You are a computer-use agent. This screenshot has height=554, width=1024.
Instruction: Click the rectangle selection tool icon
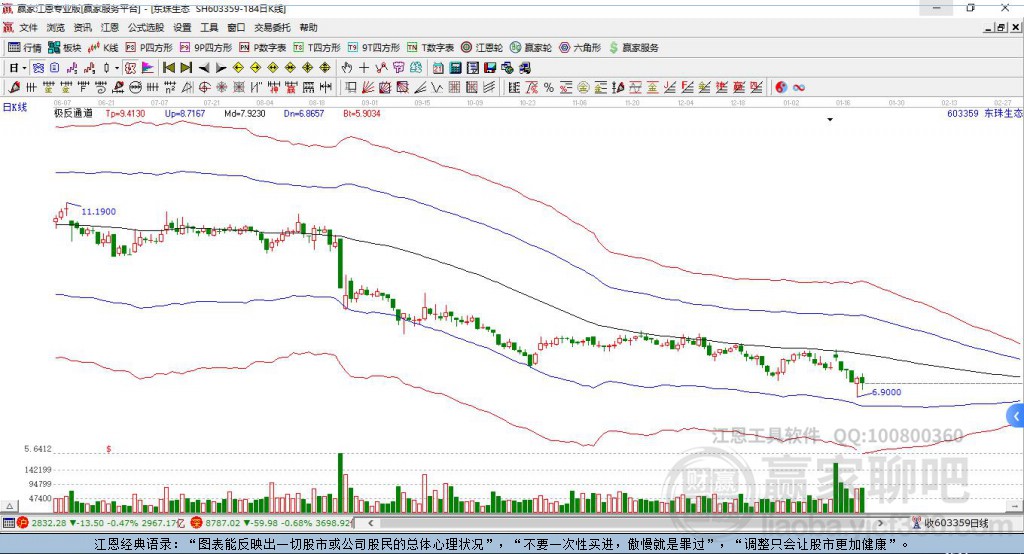(351, 88)
